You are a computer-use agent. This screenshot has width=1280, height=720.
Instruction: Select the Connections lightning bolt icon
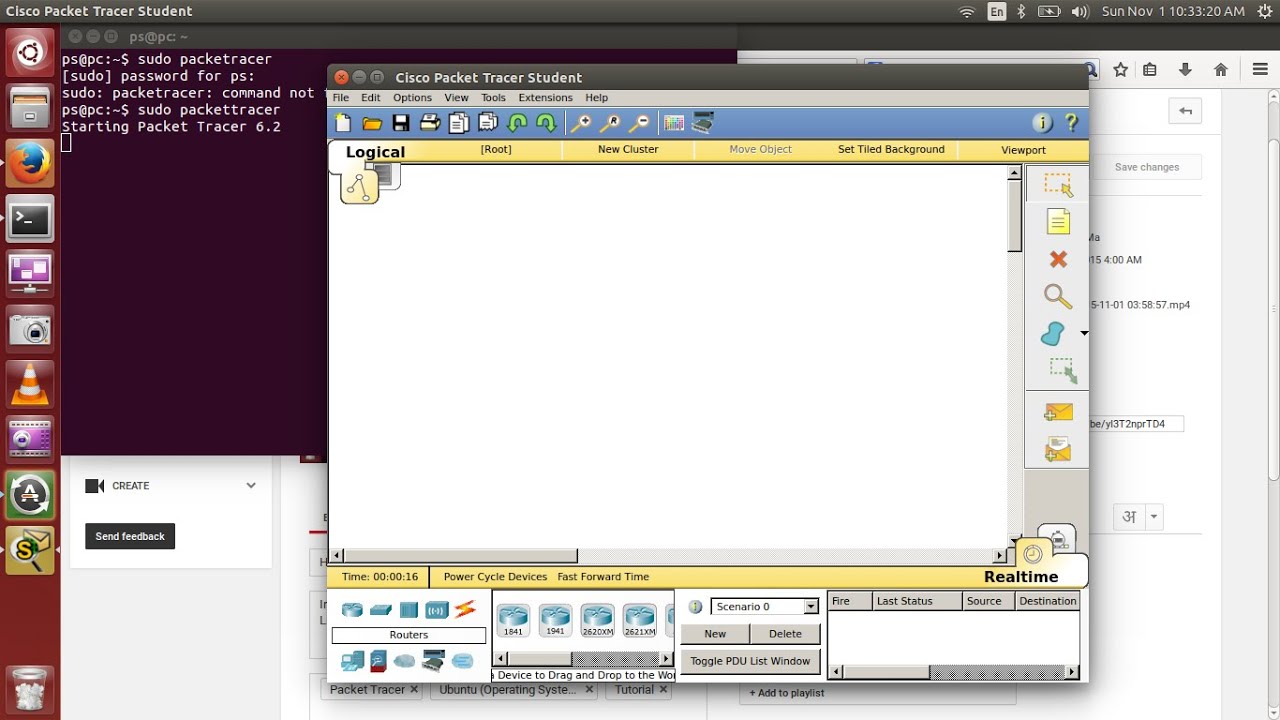[465, 609]
